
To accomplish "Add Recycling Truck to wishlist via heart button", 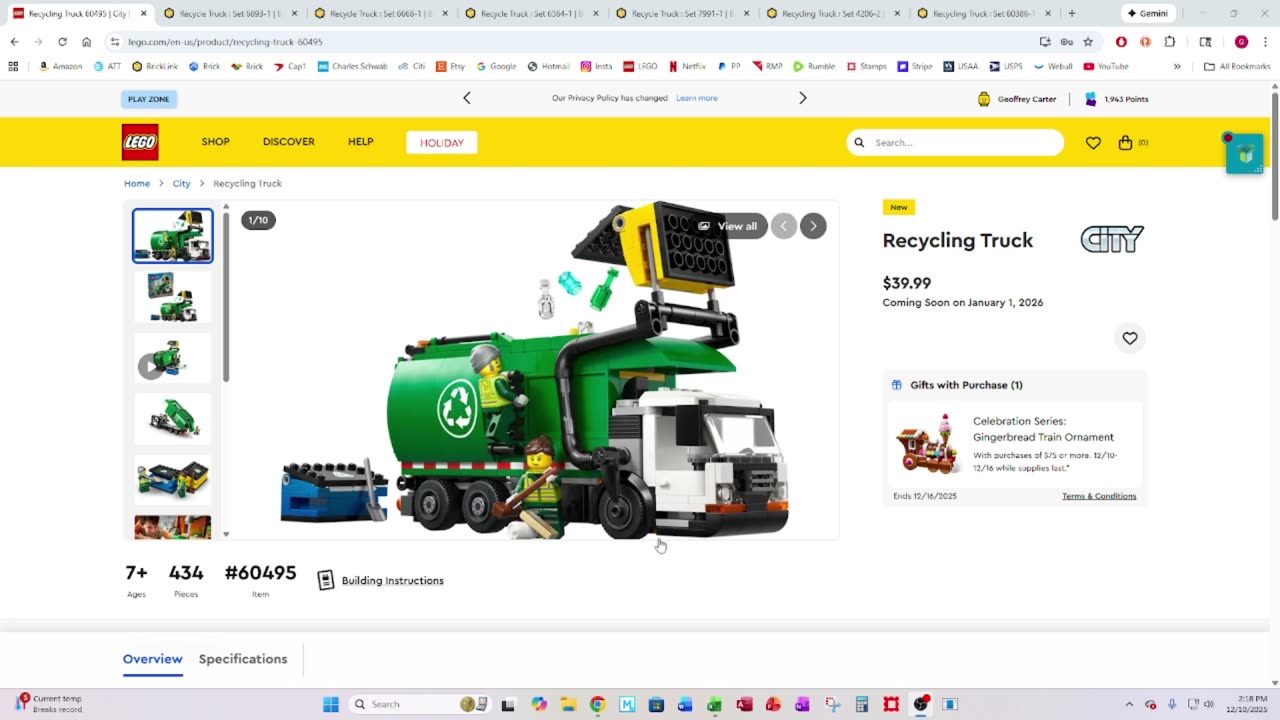I will click(x=1130, y=338).
